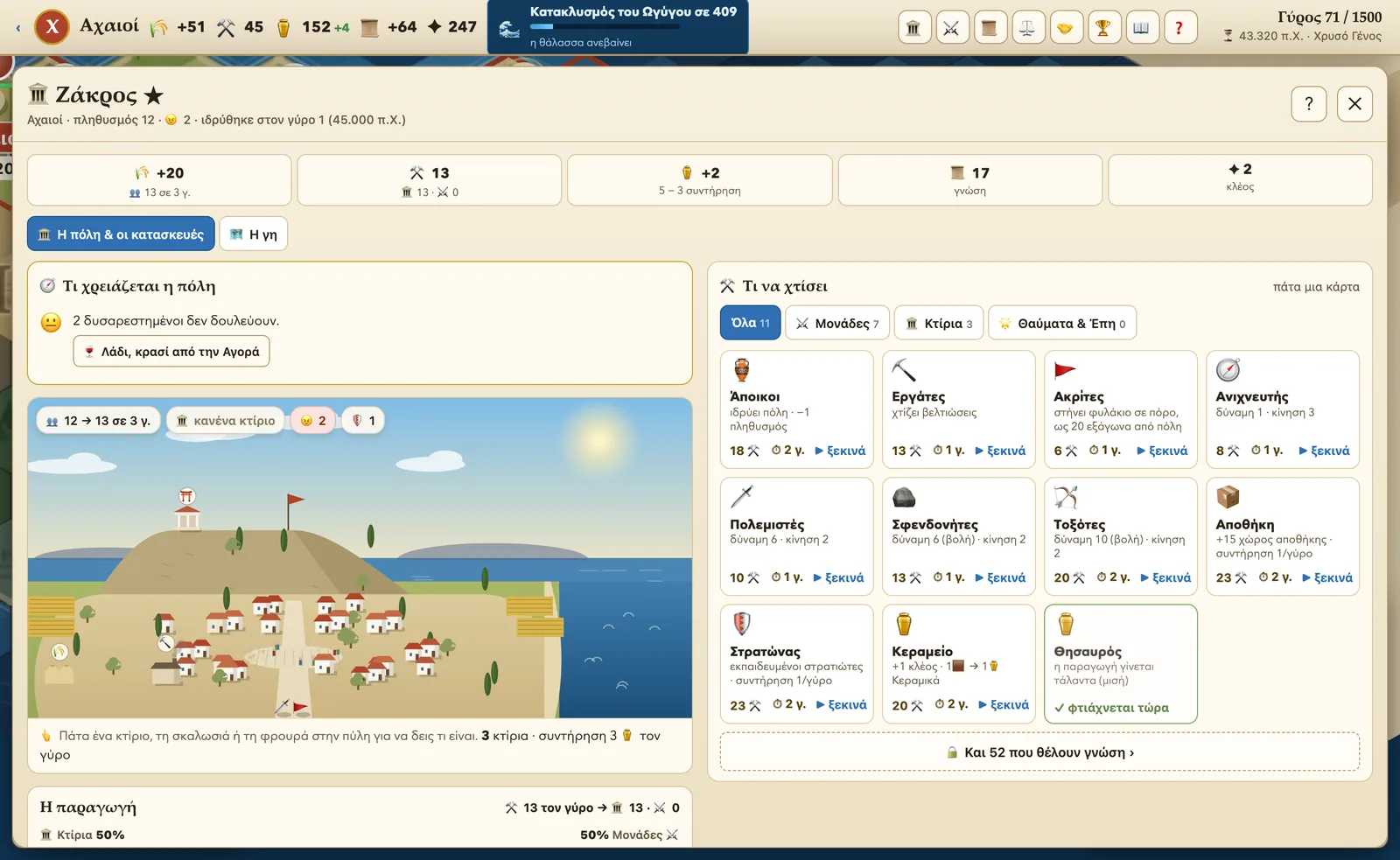Image resolution: width=1400 pixels, height=860 pixels.
Task: Open the open book encyclopedia icon
Action: pos(1141,28)
